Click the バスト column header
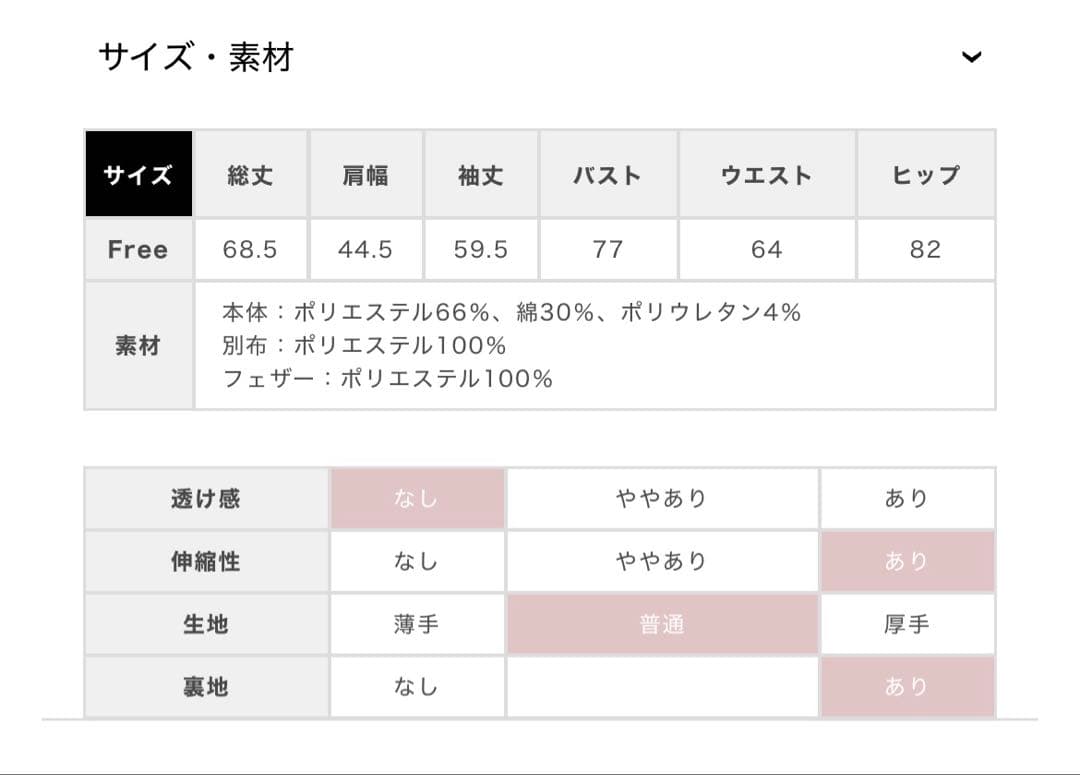 [x=607, y=175]
